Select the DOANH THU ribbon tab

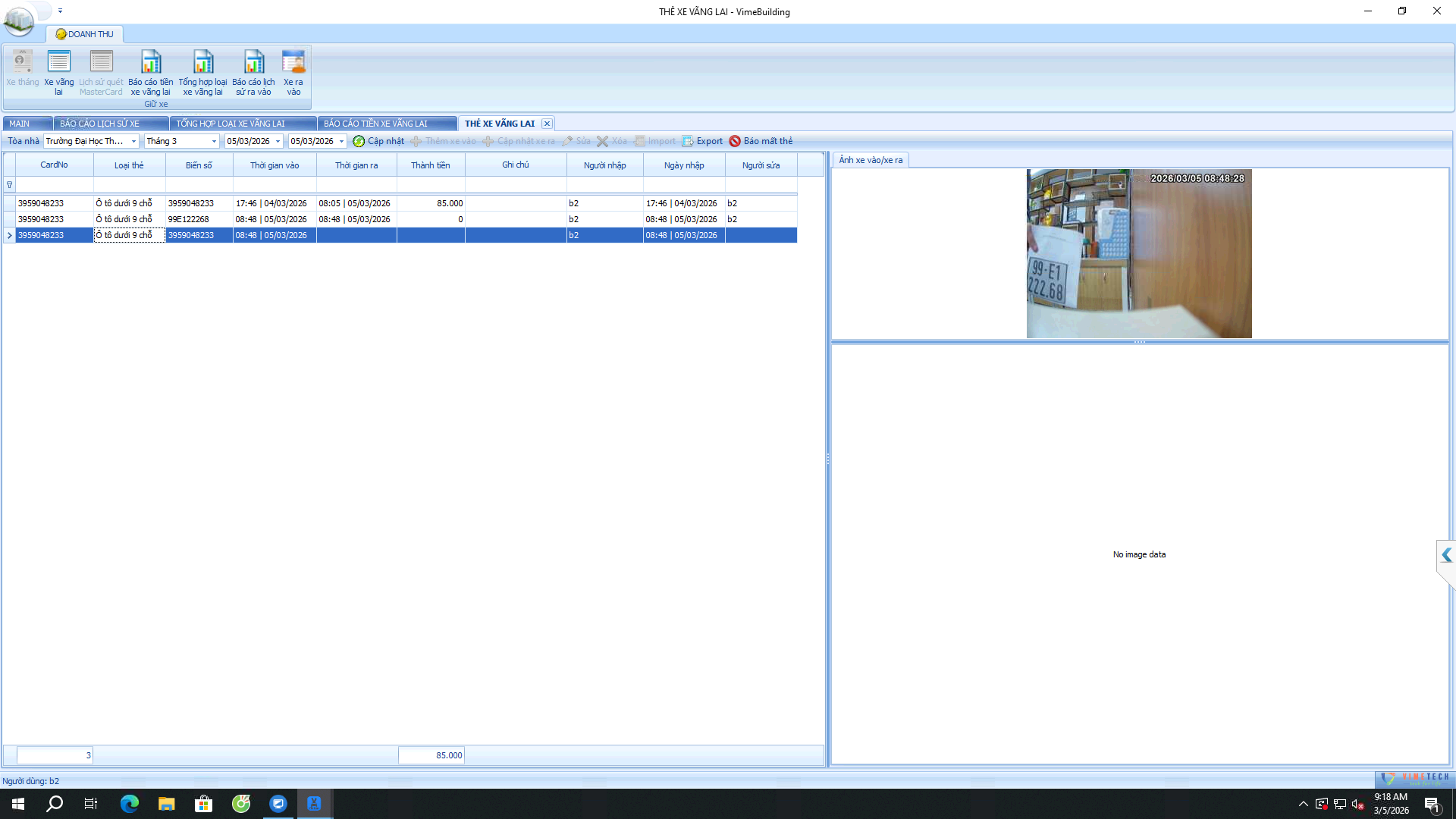85,34
